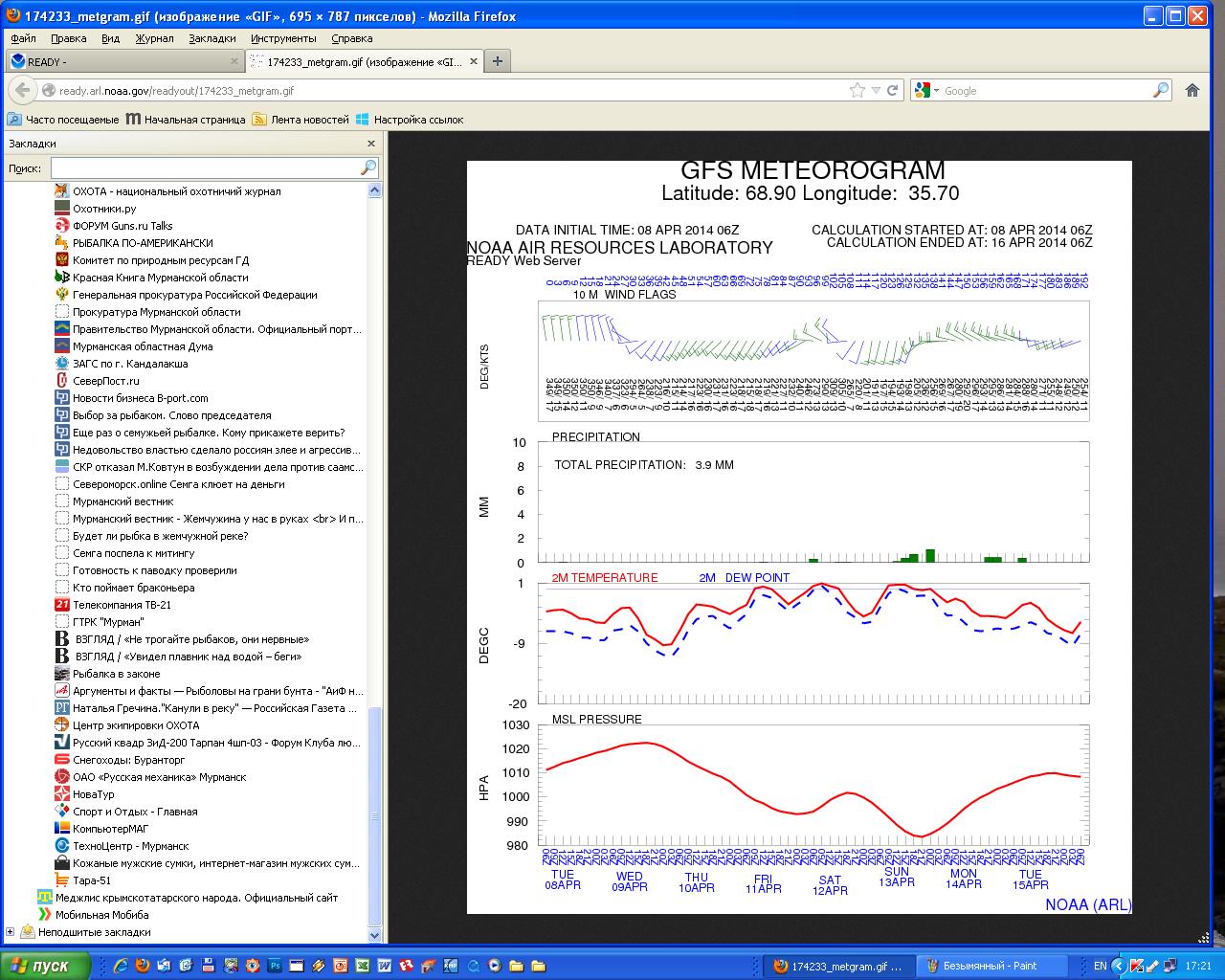Close the Закладки sidebar panel
The height and width of the screenshot is (980, 1225).
point(371,144)
